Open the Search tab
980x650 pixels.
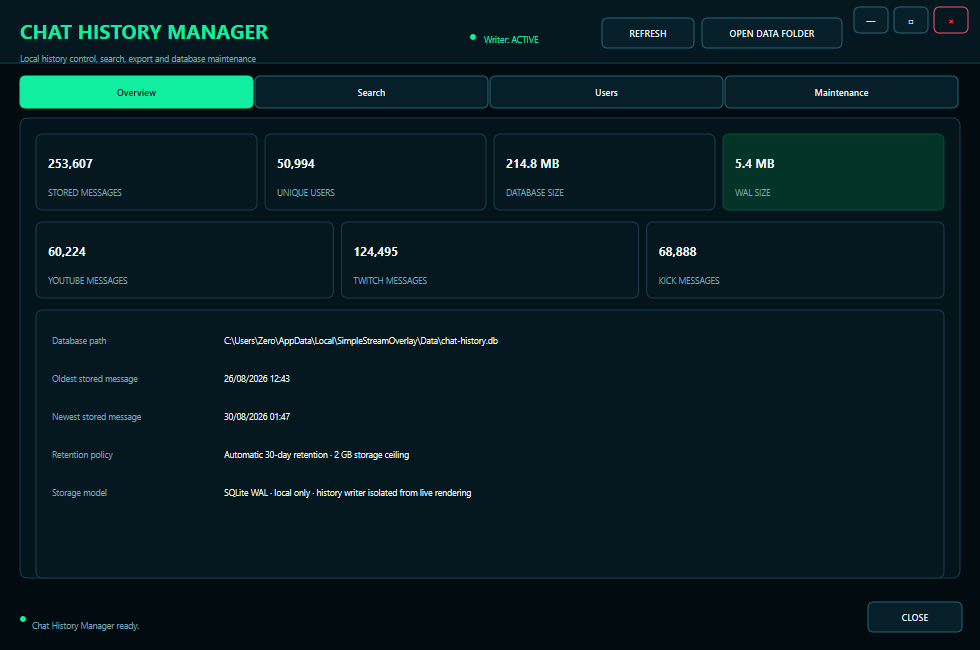click(x=371, y=92)
